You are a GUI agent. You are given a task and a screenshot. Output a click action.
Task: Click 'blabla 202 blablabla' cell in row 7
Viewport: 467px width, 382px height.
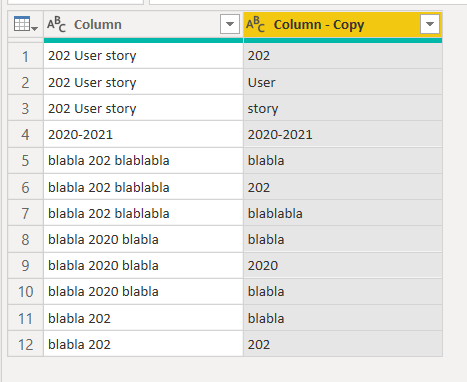click(143, 213)
